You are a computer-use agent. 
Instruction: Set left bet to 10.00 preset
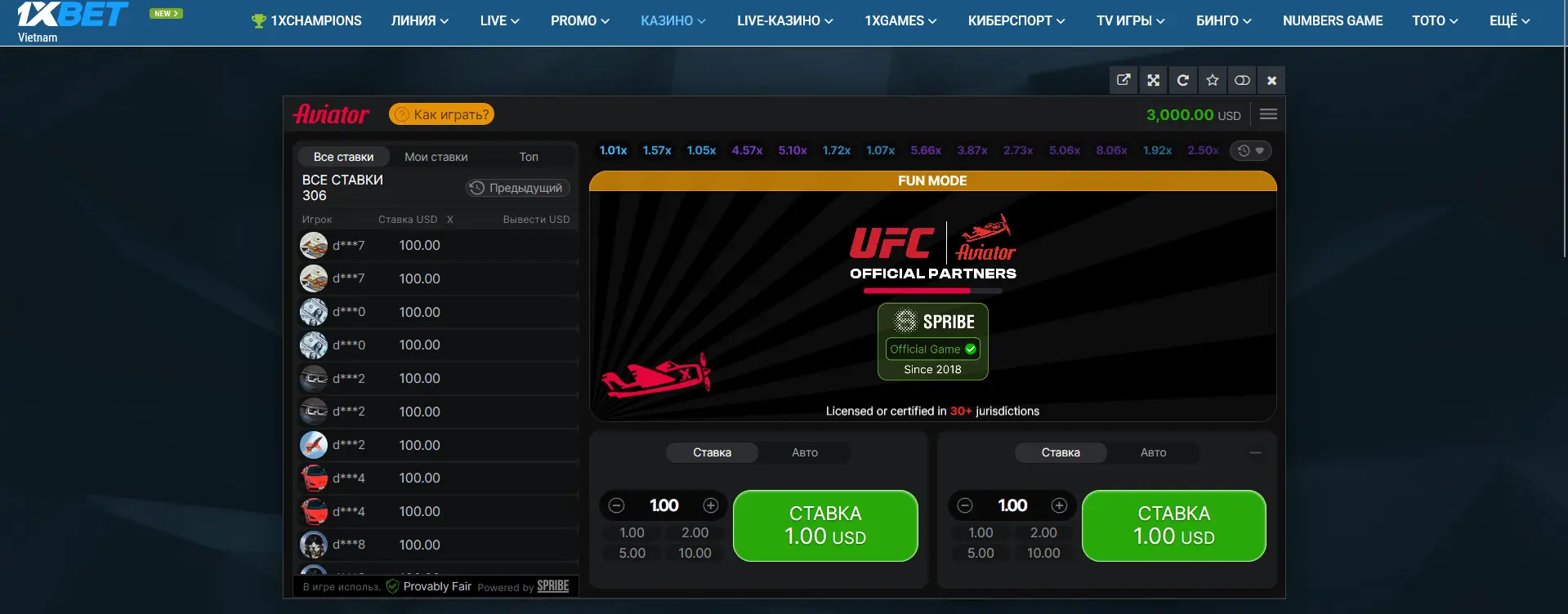click(695, 553)
